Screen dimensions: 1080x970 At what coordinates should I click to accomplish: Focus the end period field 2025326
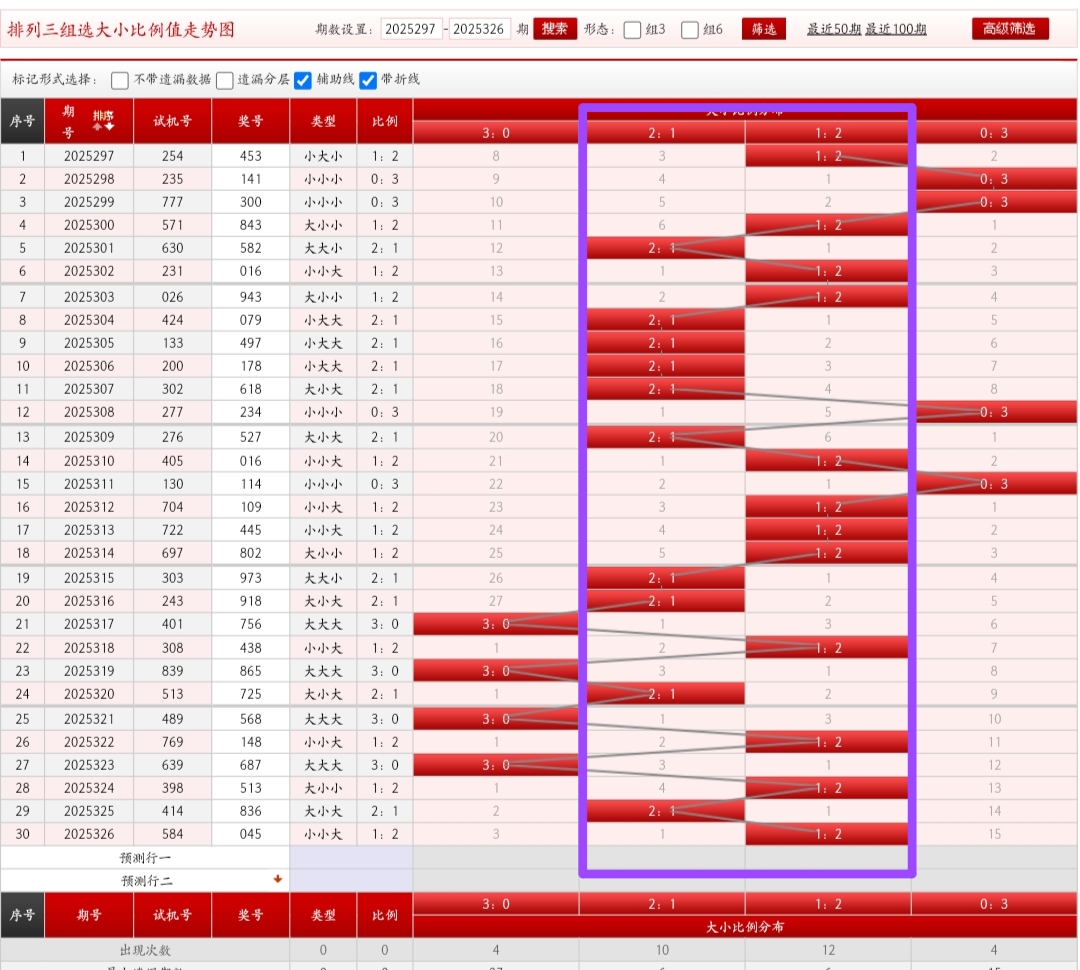click(x=480, y=29)
